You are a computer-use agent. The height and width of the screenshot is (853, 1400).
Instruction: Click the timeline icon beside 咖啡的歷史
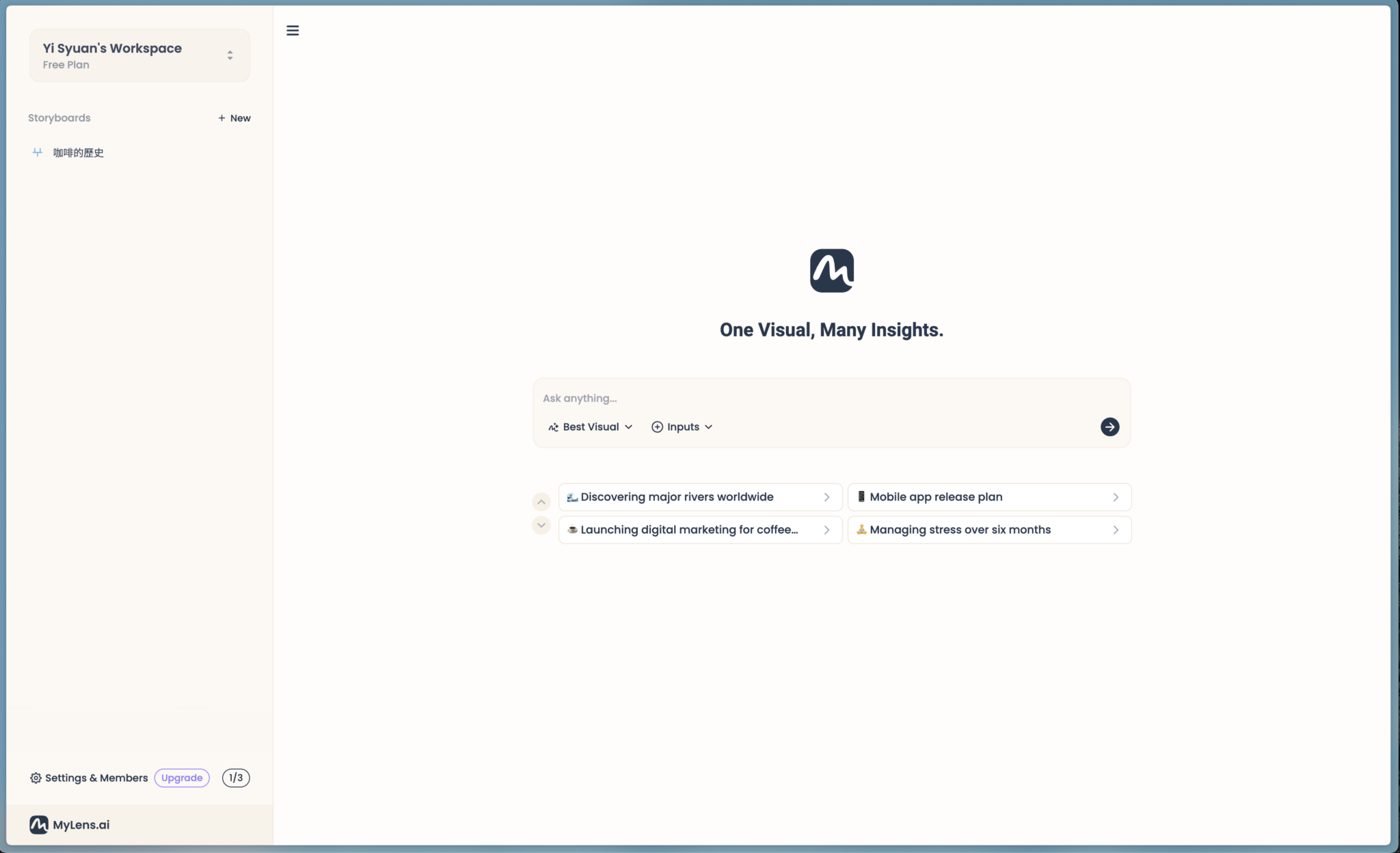(x=38, y=152)
